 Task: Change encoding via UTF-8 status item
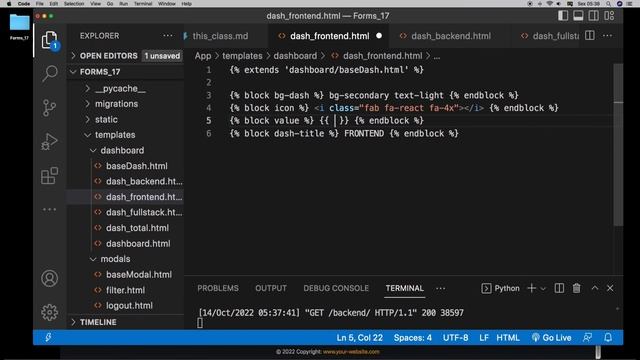coord(456,338)
